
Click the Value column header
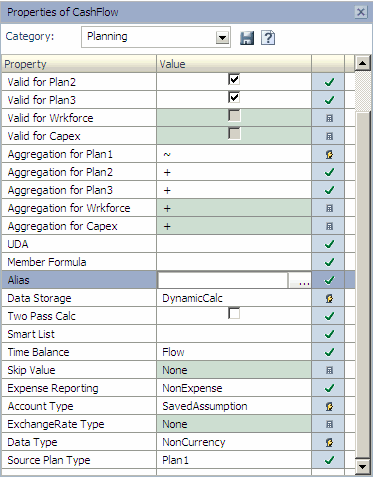234,64
